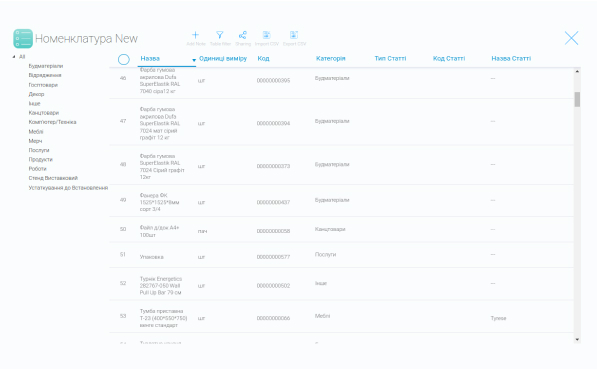
Task: Click the Export CSV icon
Action: 294,35
